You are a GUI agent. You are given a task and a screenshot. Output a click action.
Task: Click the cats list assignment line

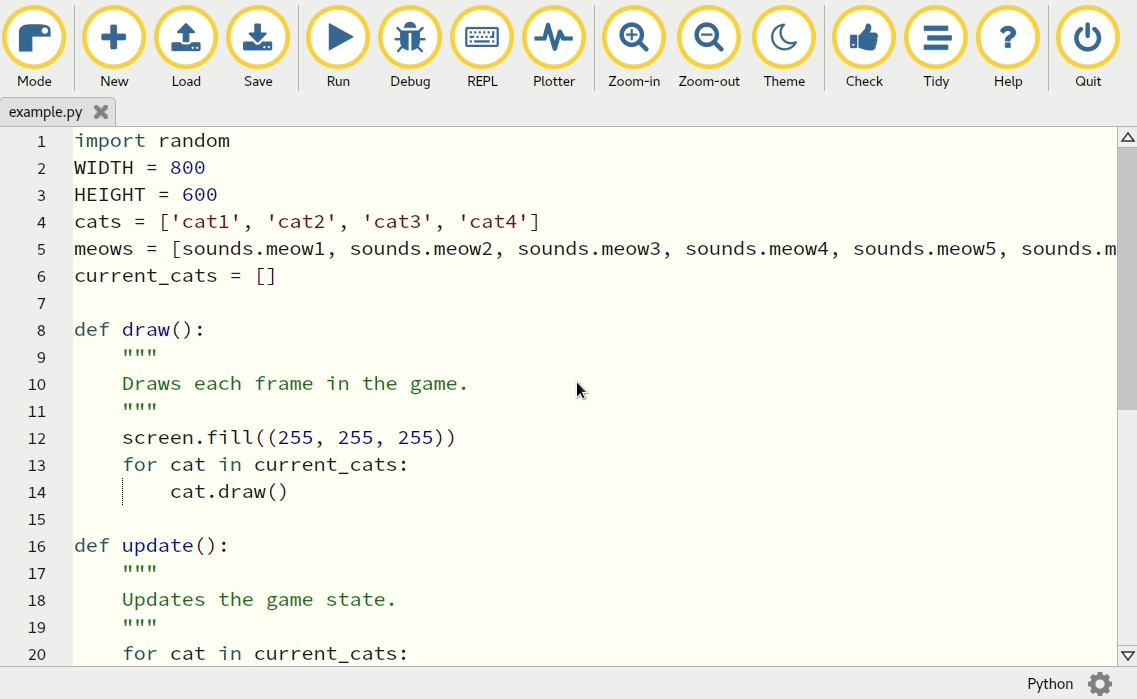click(307, 222)
